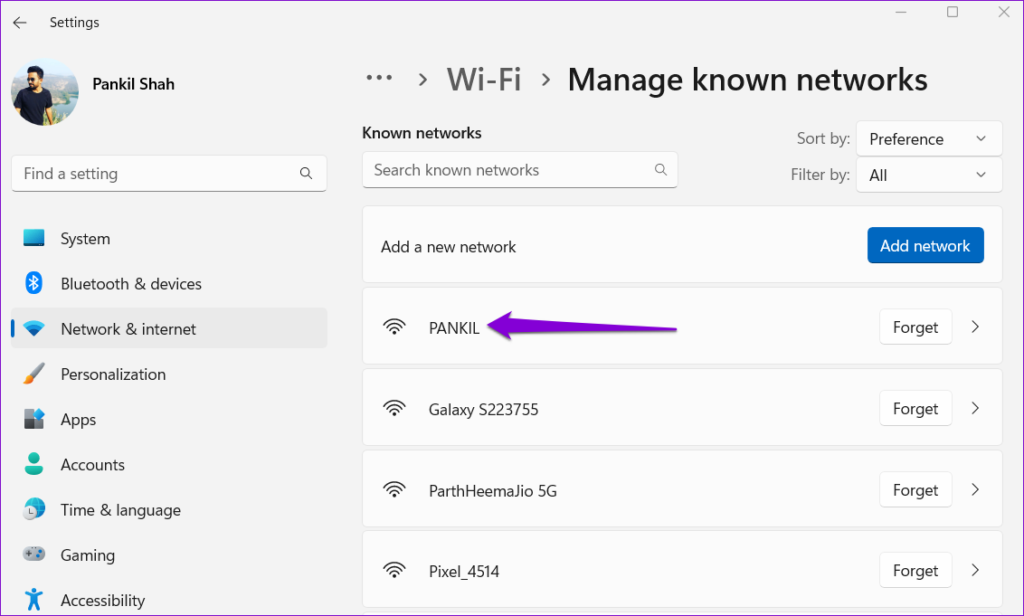This screenshot has width=1024, height=616.
Task: Open the Filter by All dropdown
Action: click(928, 174)
